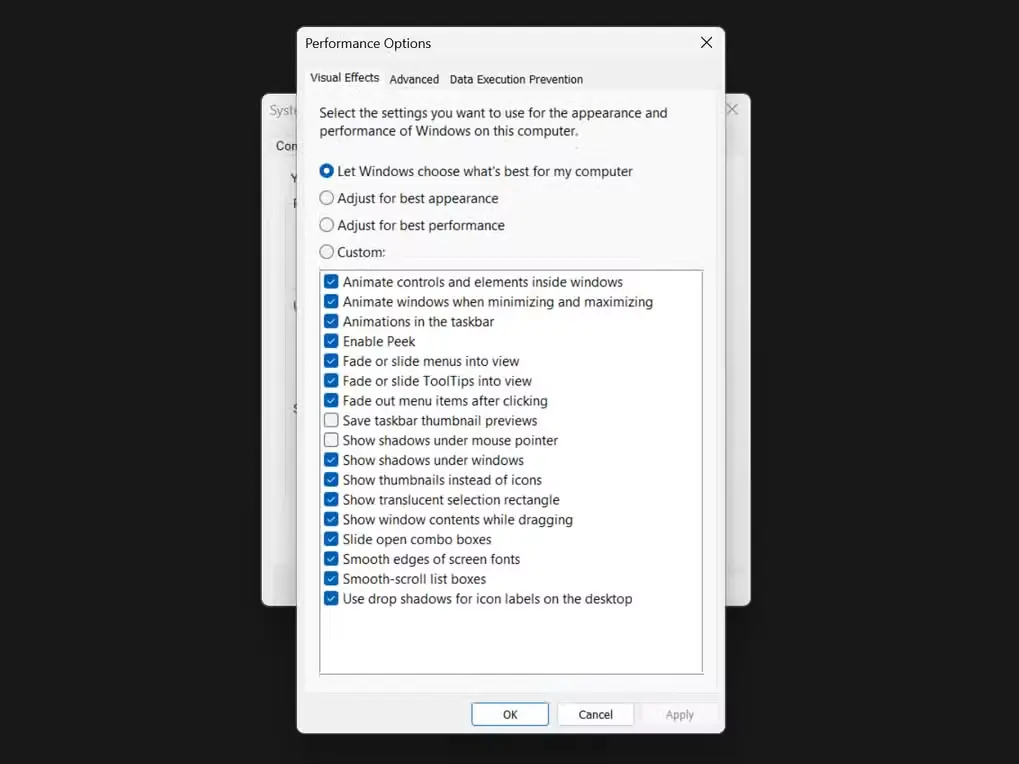Close the System Properties window behind

coord(733,109)
